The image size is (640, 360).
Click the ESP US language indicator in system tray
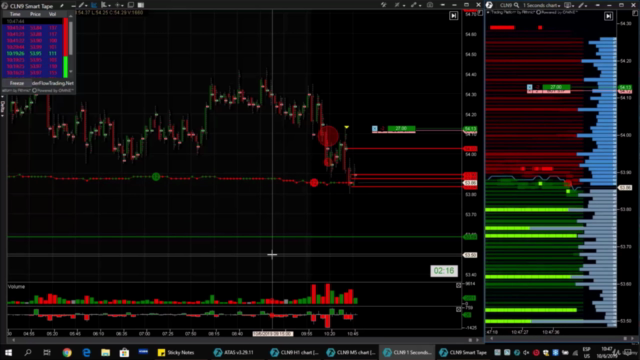coord(587,352)
